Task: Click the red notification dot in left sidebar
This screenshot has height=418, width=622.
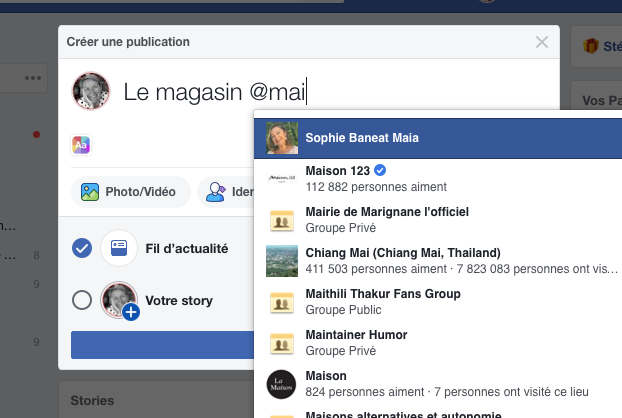Action: point(36,134)
